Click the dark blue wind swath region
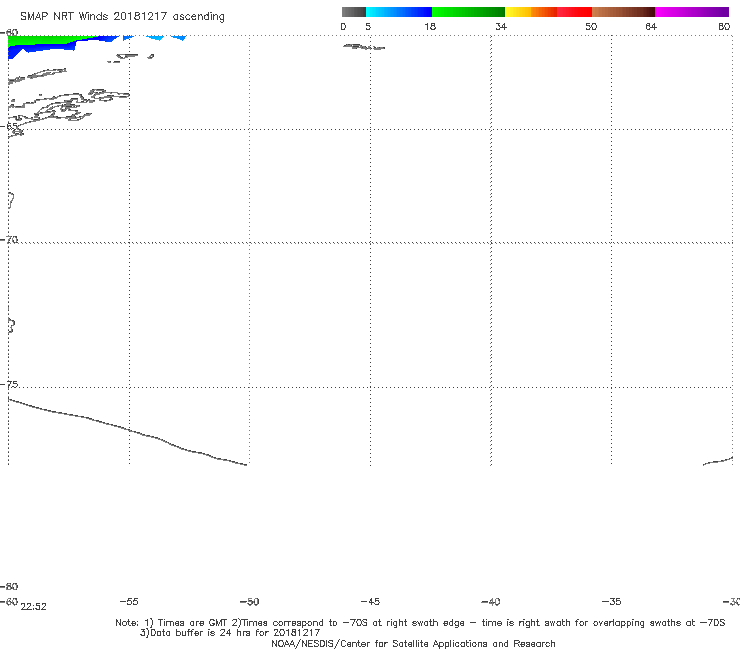 [x=42, y=48]
